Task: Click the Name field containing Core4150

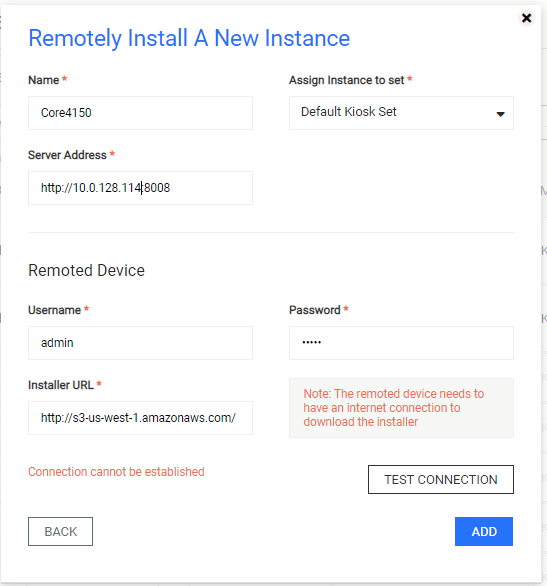Action: click(140, 113)
